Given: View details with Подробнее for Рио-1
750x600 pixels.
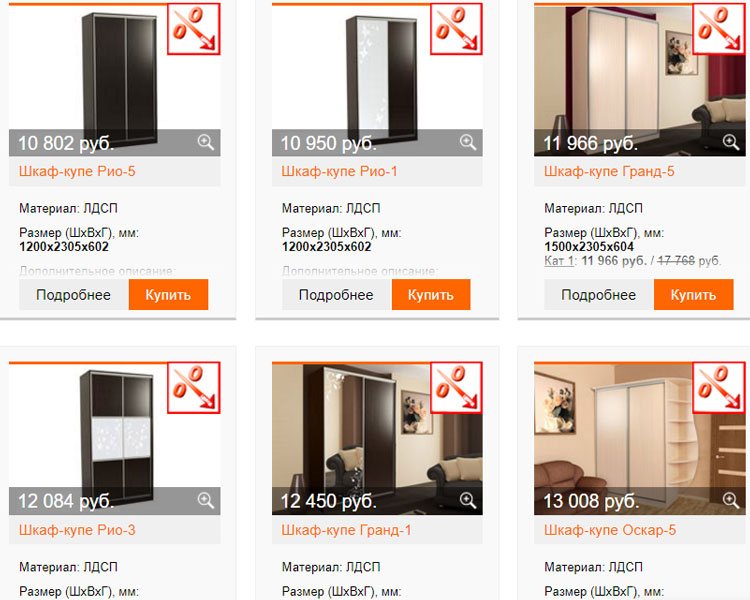Looking at the screenshot, I should tap(336, 295).
